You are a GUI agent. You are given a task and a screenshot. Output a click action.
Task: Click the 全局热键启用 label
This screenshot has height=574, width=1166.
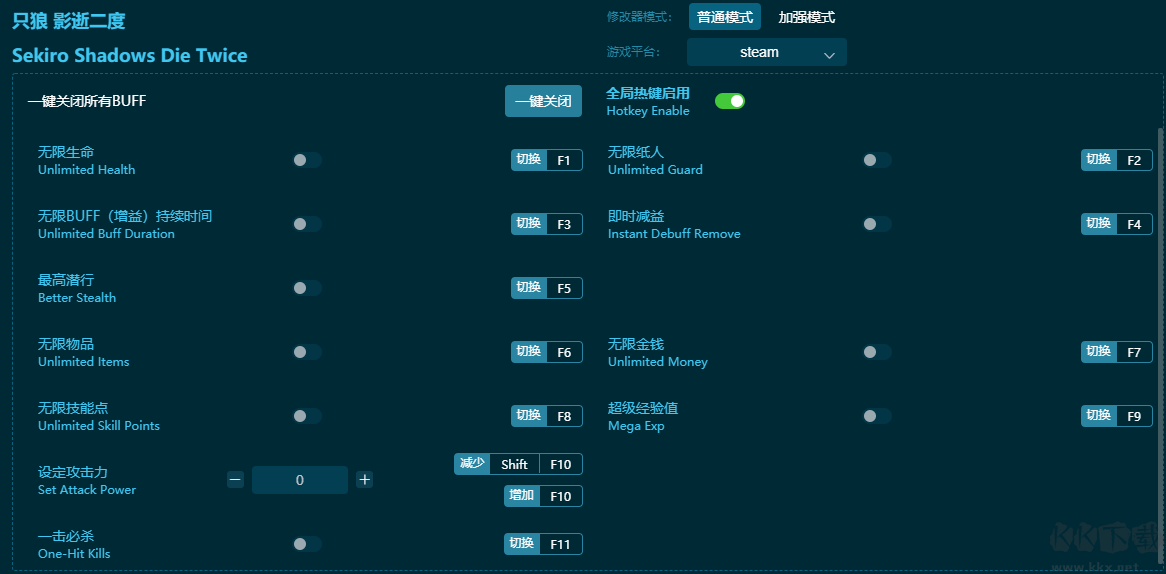tap(648, 93)
